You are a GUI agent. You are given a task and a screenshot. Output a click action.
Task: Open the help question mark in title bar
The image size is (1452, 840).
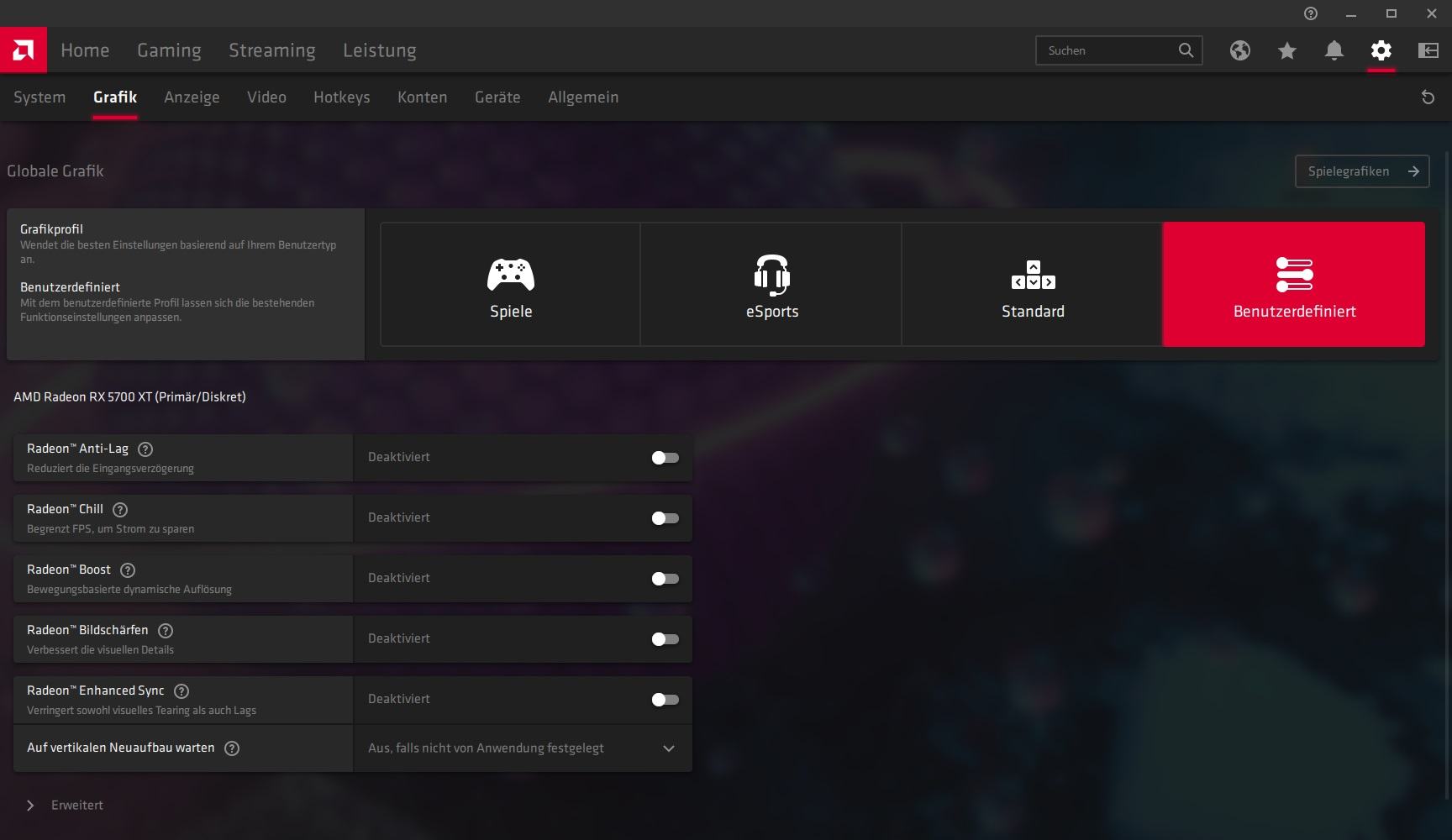point(1311,13)
